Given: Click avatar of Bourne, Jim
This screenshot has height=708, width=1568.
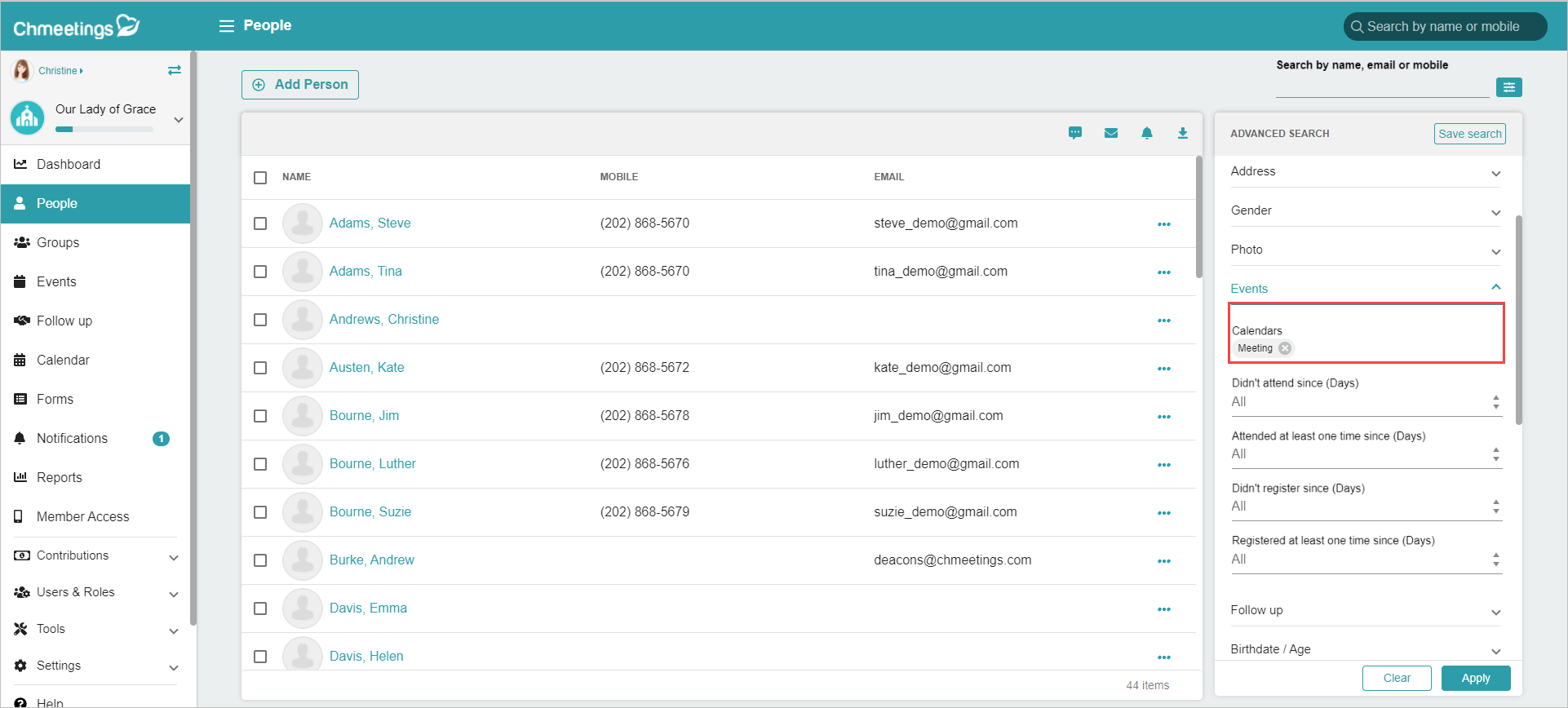Looking at the screenshot, I should click(303, 416).
